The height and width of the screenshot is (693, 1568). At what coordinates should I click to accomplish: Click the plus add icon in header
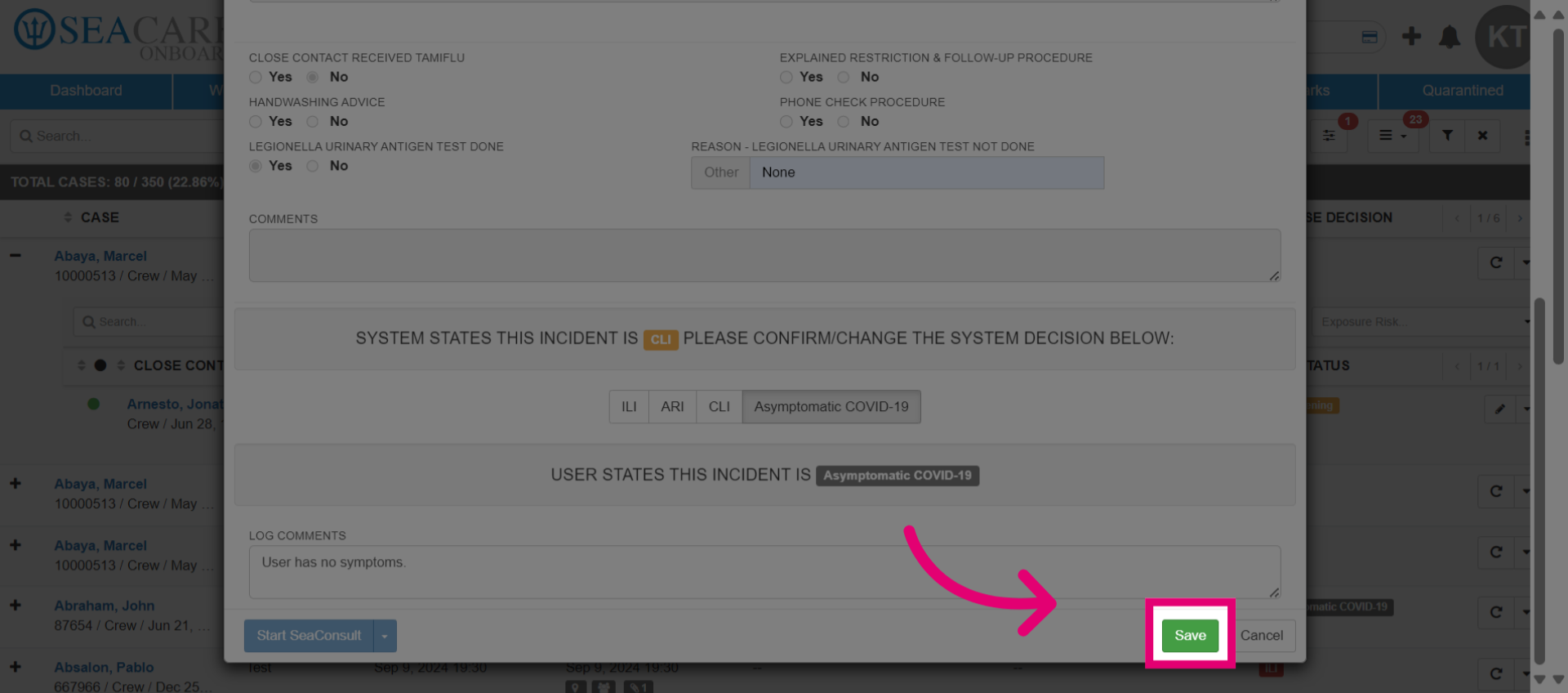click(1411, 36)
